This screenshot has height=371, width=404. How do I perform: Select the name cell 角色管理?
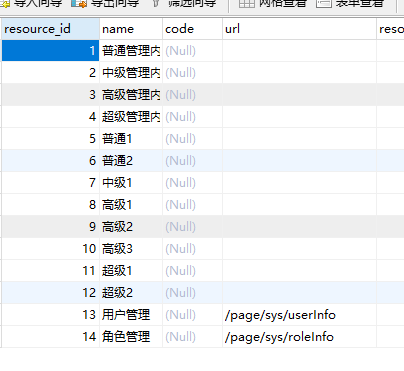pos(131,337)
